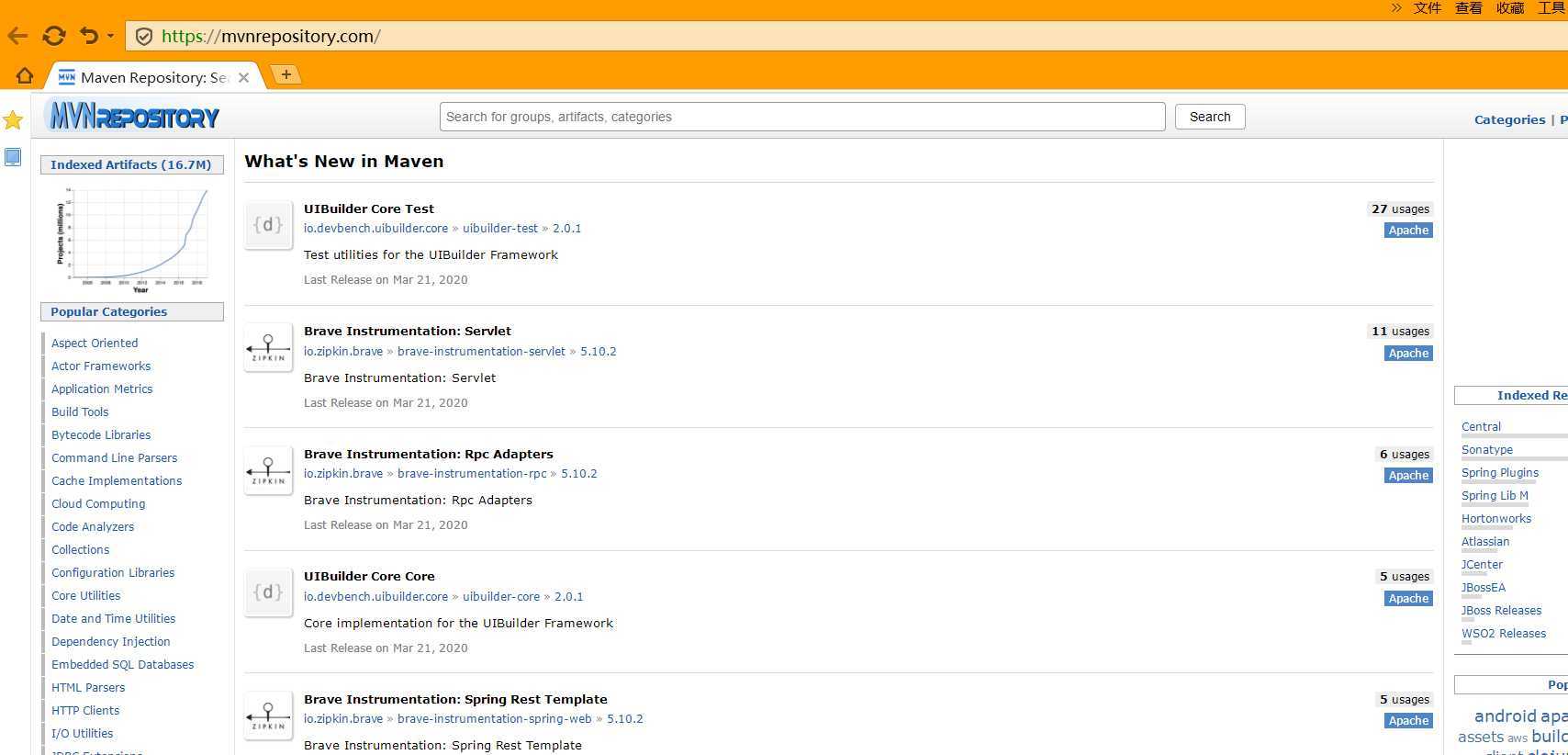This screenshot has width=1568, height=755.
Task: Open the Command Line Parsers category
Action: tap(115, 458)
